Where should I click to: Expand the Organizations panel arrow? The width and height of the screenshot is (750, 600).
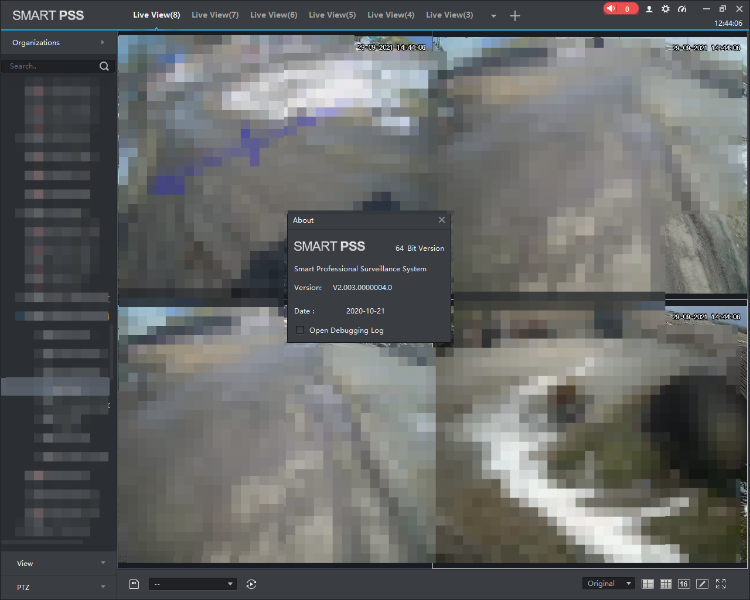[x=102, y=42]
